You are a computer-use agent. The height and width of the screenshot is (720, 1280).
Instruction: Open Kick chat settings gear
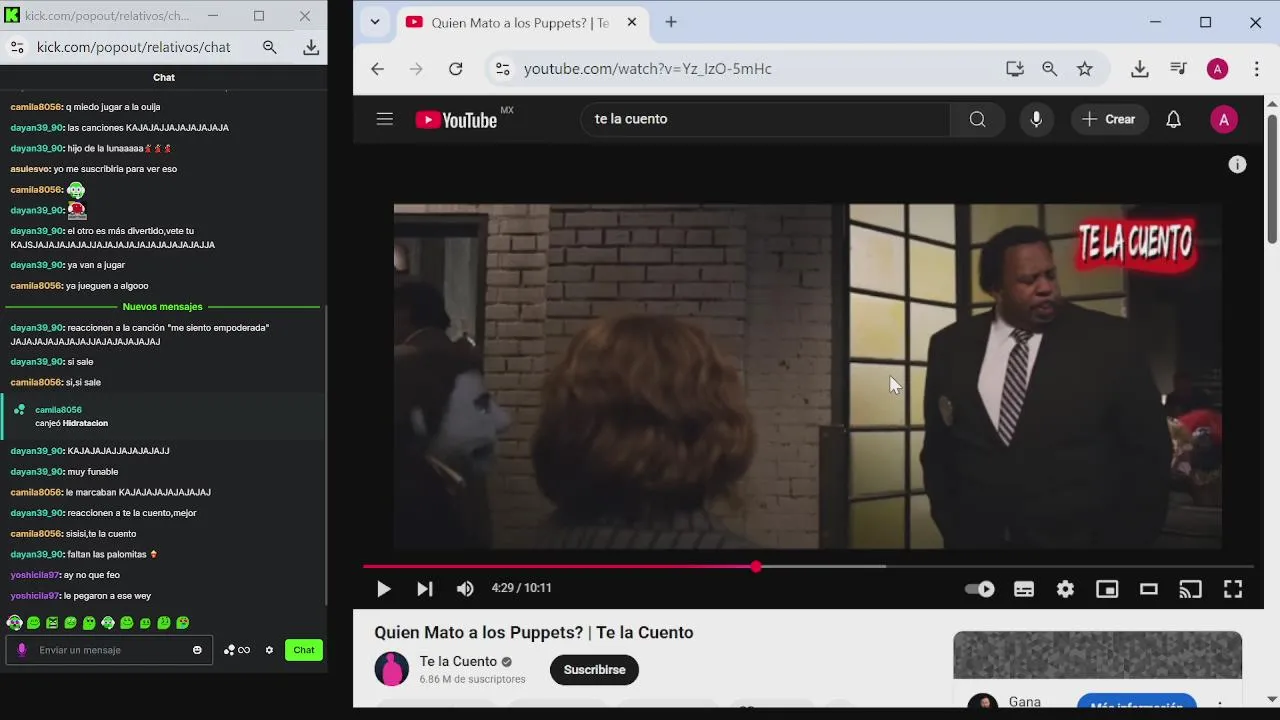tap(269, 650)
